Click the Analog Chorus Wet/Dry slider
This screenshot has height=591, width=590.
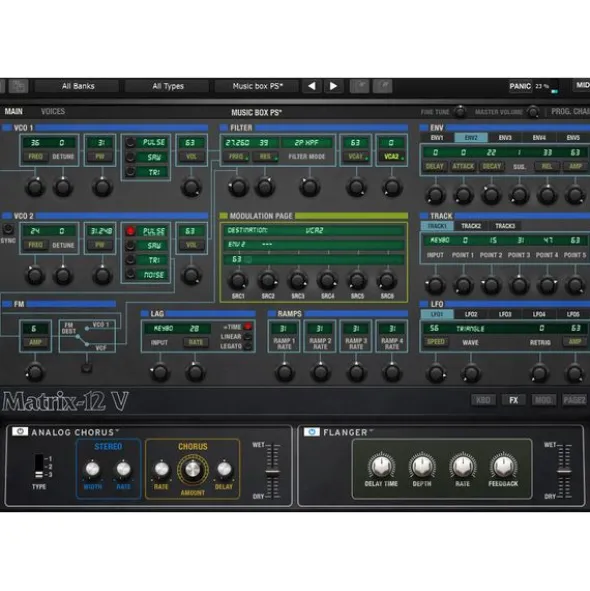point(272,472)
